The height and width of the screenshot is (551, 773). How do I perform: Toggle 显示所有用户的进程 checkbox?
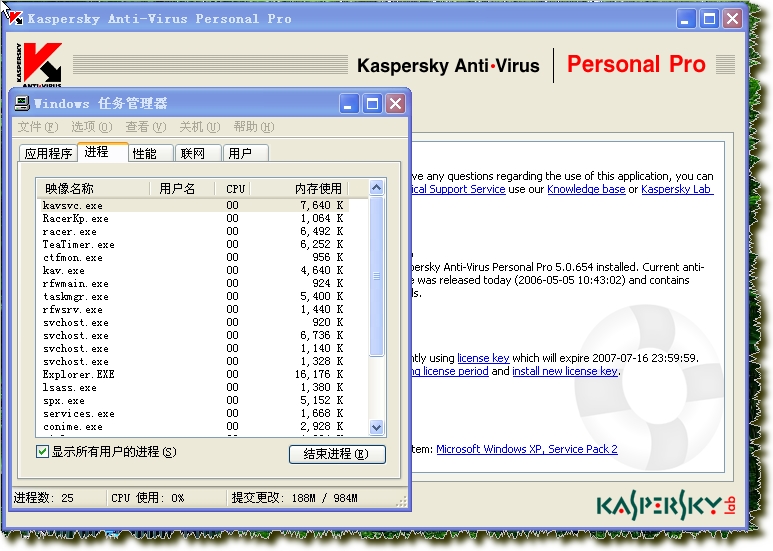(42, 451)
